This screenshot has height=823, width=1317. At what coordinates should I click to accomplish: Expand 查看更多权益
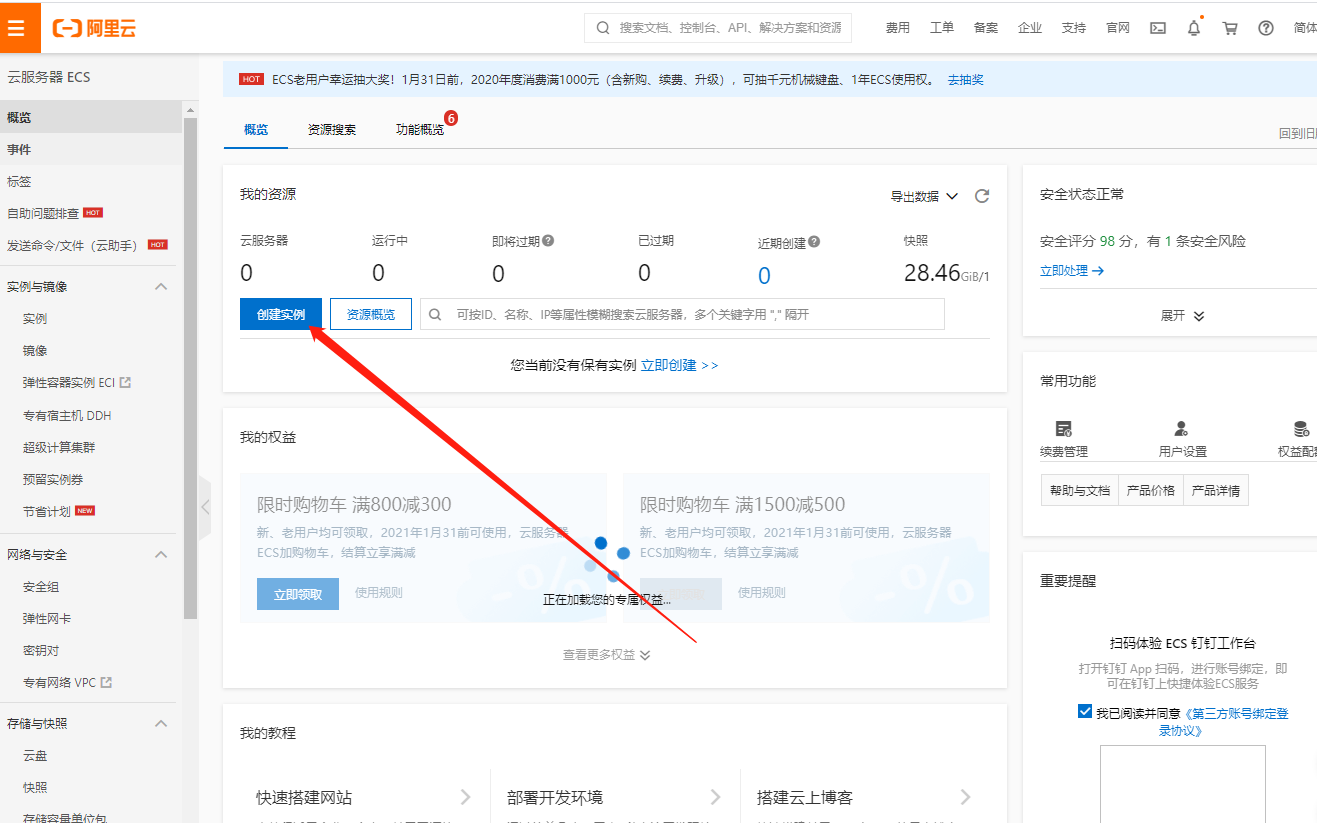coord(606,655)
